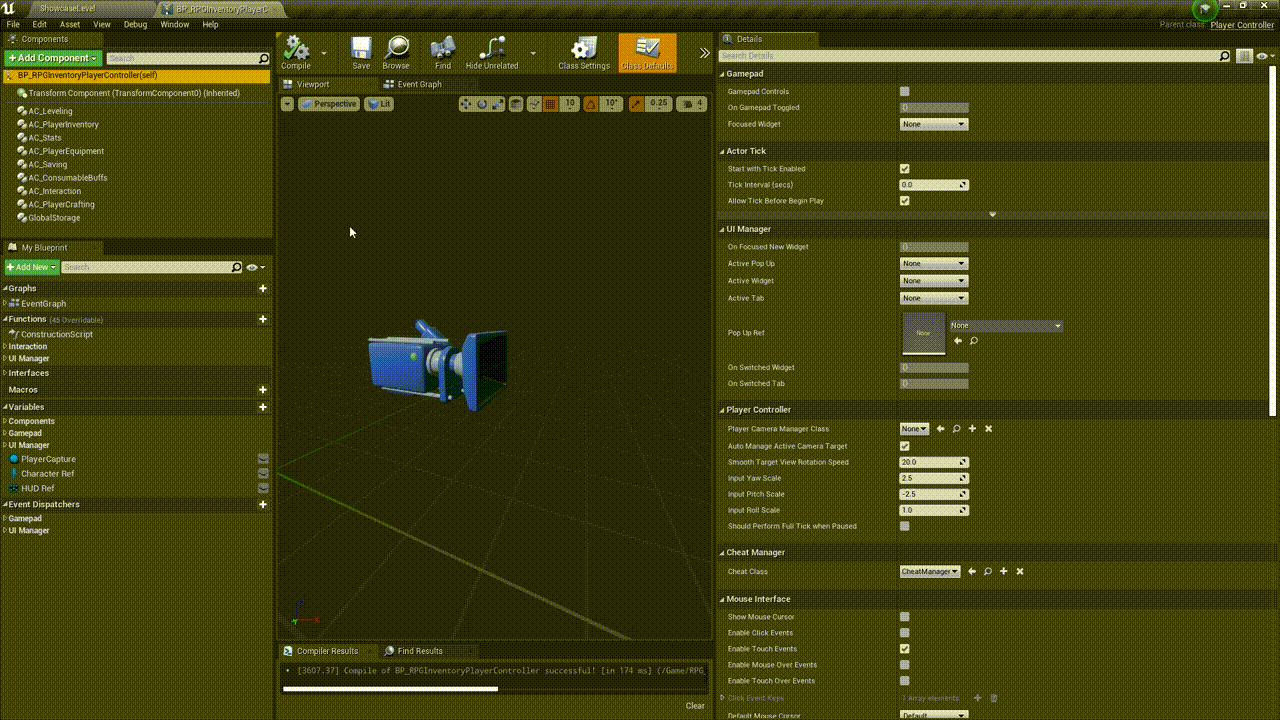Viewport: 1280px width, 720px height.
Task: Use selected asset arrow for Pop Up Ref
Action: (x=958, y=341)
